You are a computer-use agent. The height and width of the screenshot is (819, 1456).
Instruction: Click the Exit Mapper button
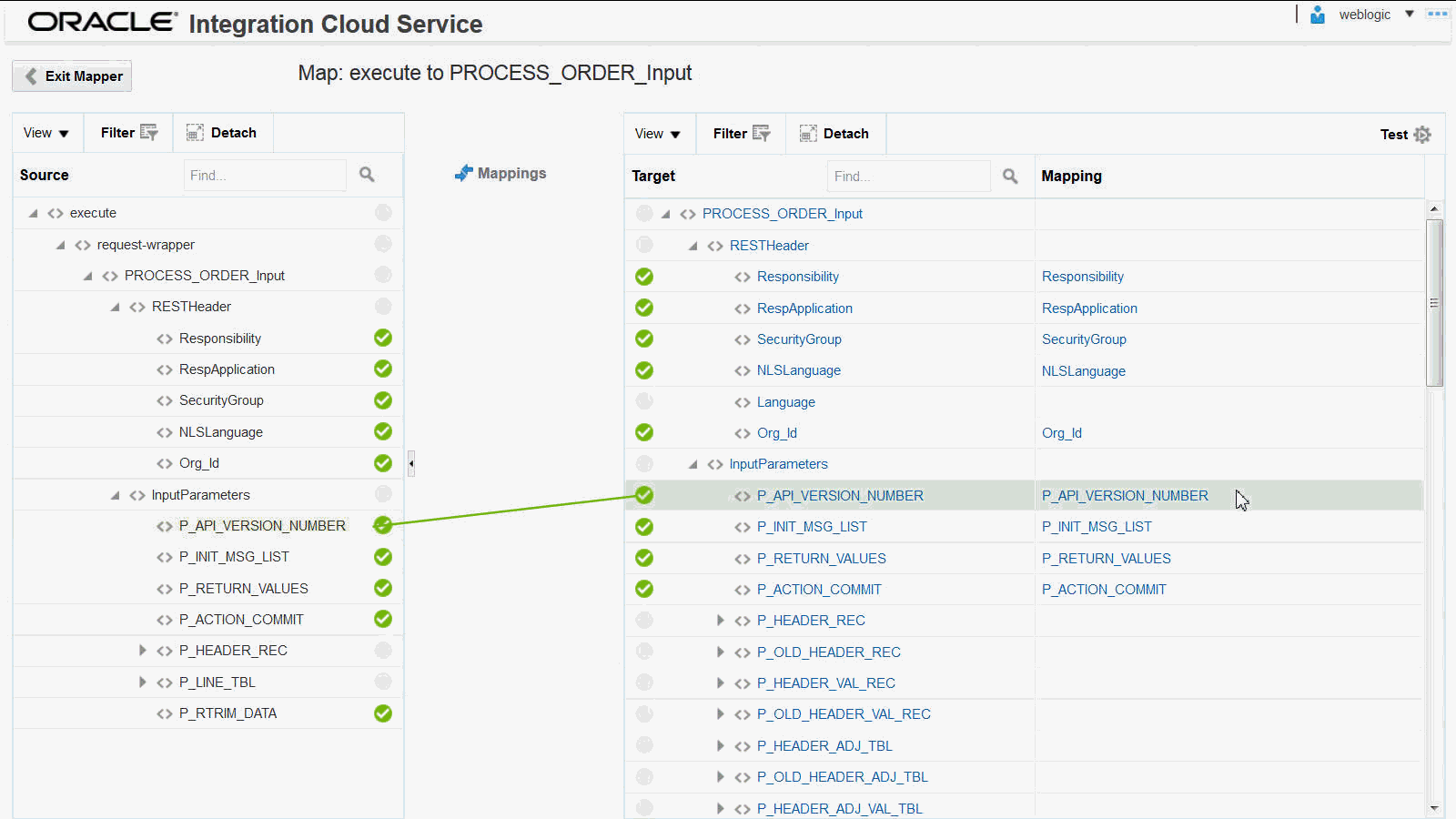pyautogui.click(x=72, y=76)
